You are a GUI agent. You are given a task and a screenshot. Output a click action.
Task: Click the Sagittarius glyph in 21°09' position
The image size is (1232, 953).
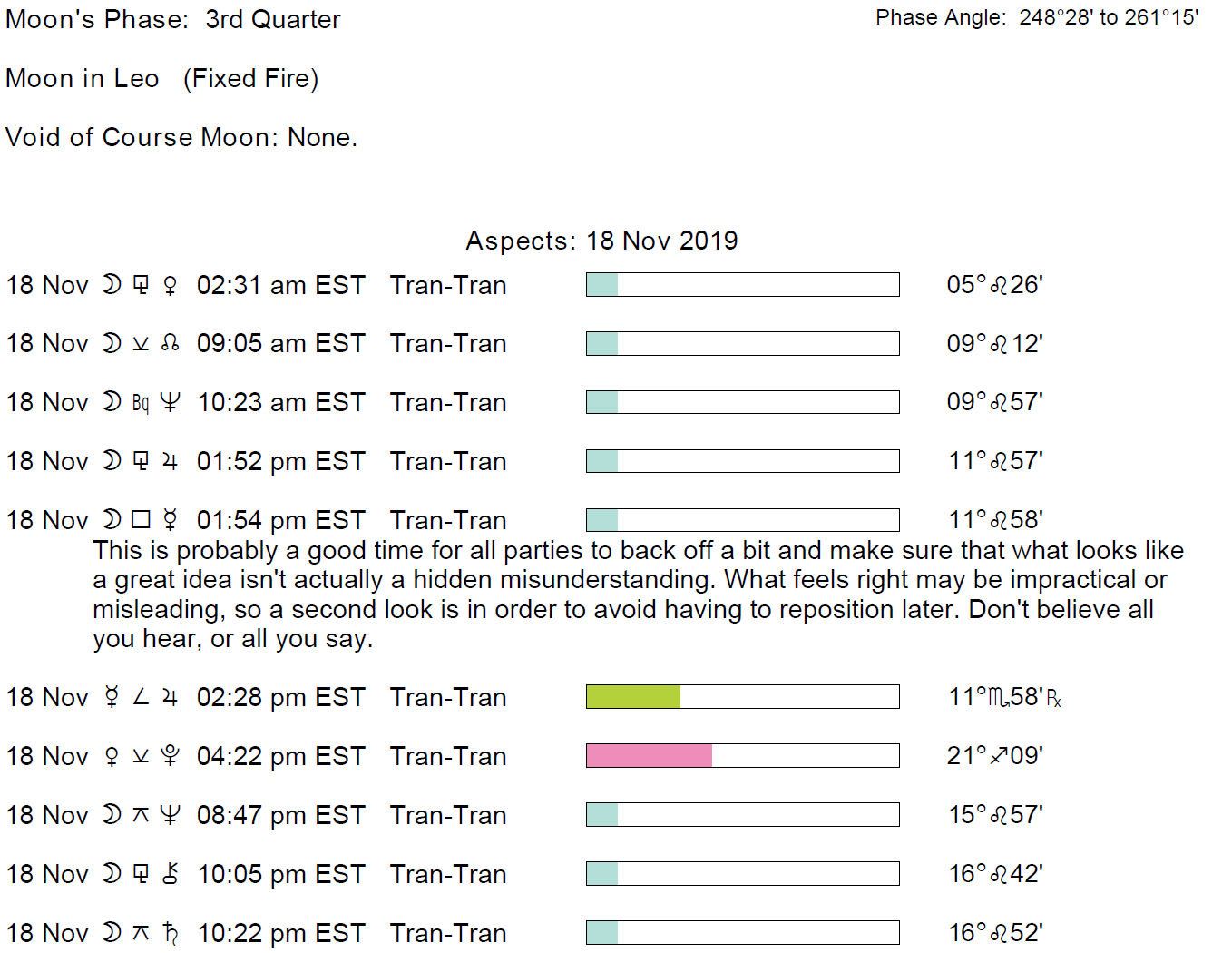(999, 756)
